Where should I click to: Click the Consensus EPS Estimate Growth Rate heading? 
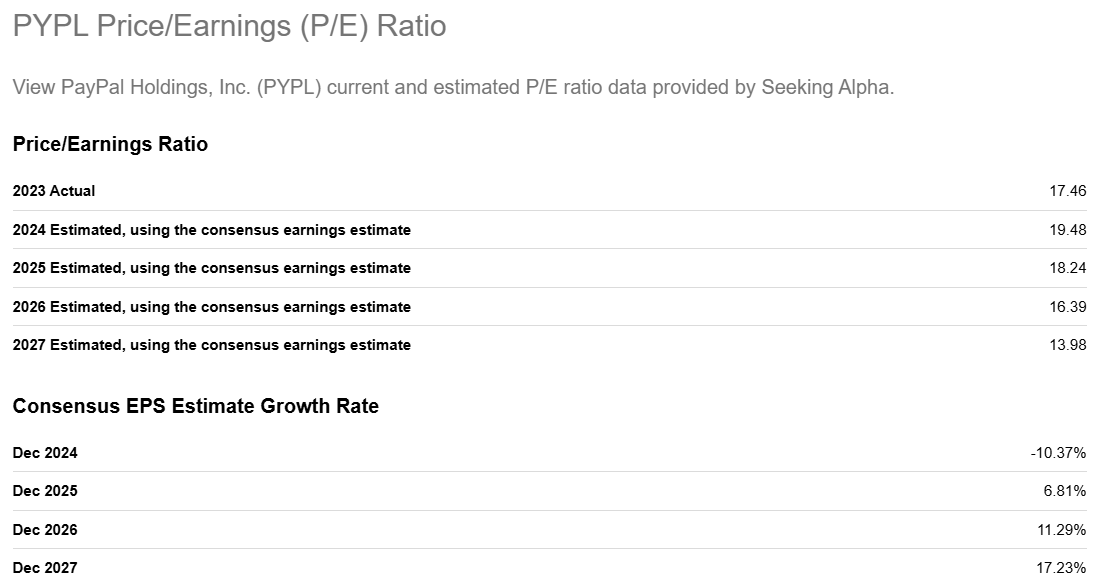pos(195,406)
